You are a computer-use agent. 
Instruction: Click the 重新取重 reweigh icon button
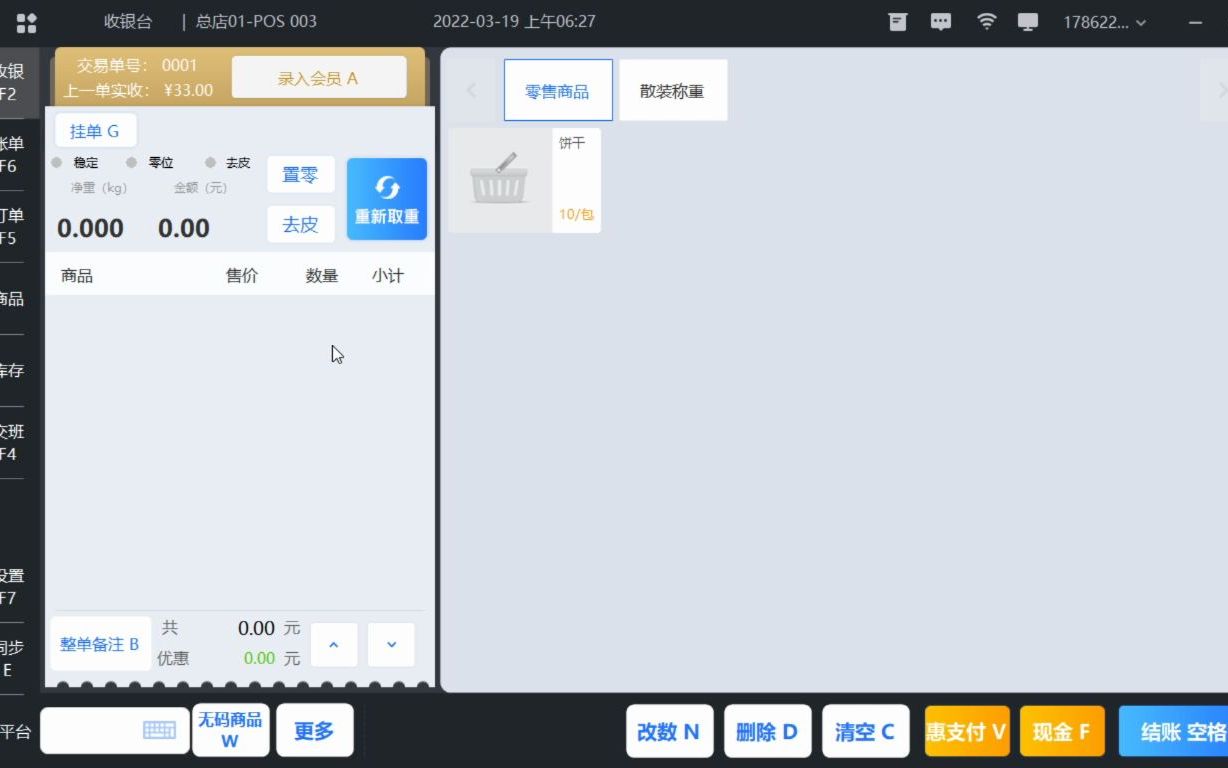(387, 199)
